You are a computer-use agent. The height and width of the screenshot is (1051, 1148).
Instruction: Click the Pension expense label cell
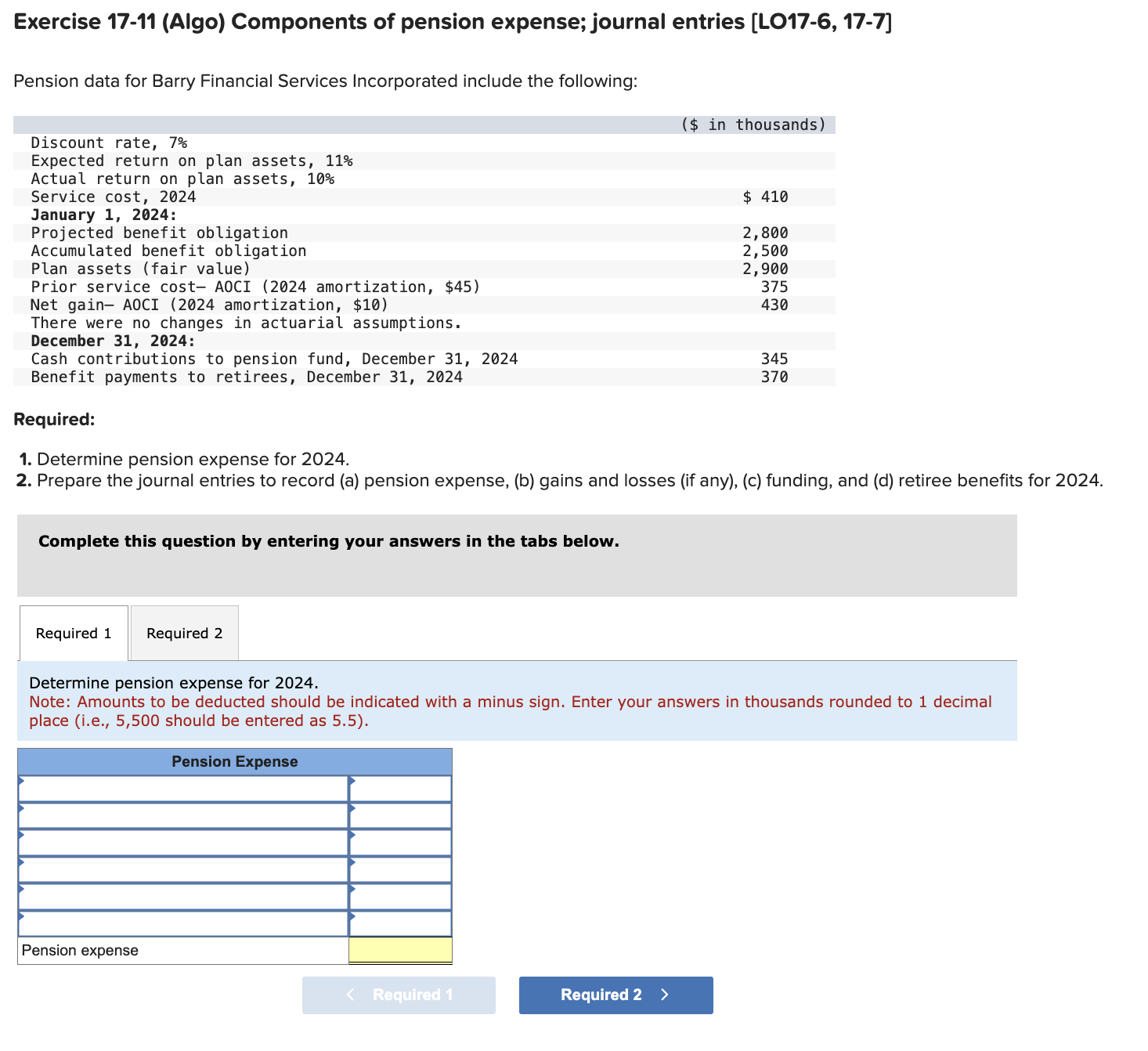click(80, 950)
